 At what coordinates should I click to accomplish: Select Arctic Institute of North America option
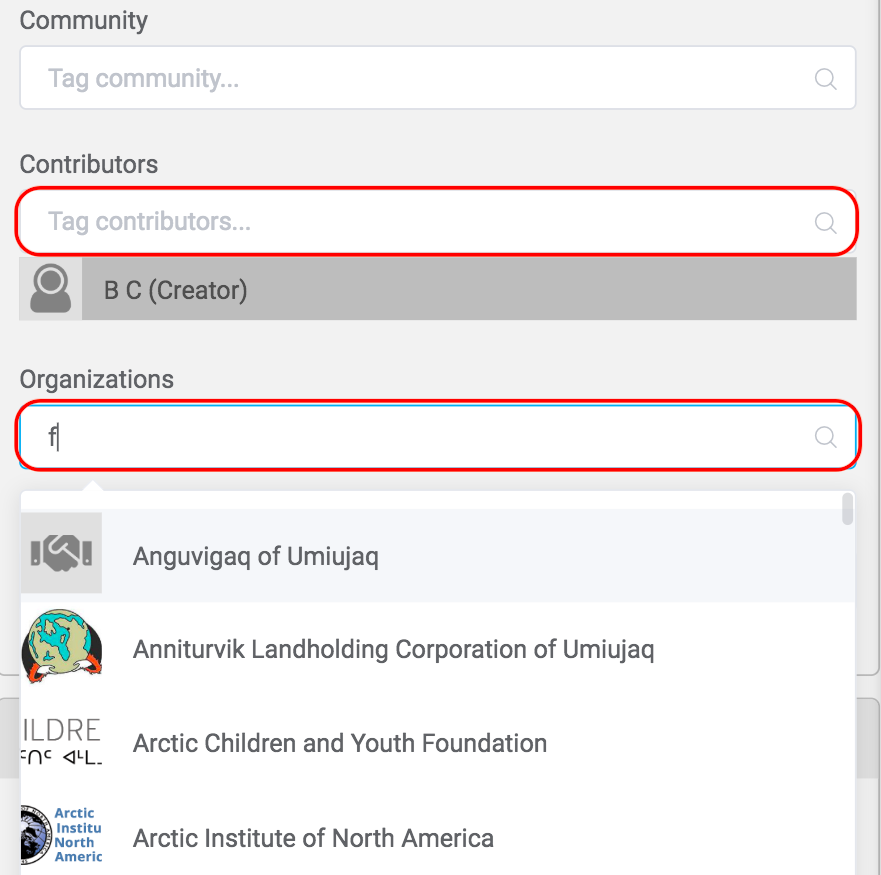313,838
